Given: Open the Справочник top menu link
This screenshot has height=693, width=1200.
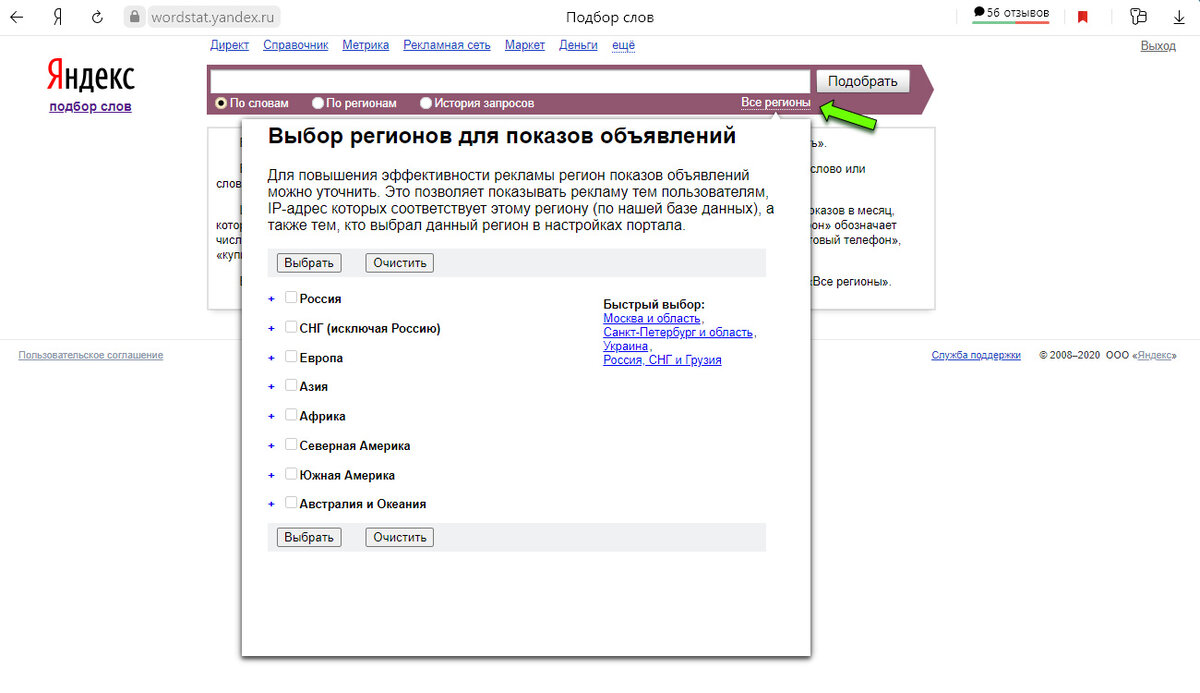Looking at the screenshot, I should click(296, 45).
